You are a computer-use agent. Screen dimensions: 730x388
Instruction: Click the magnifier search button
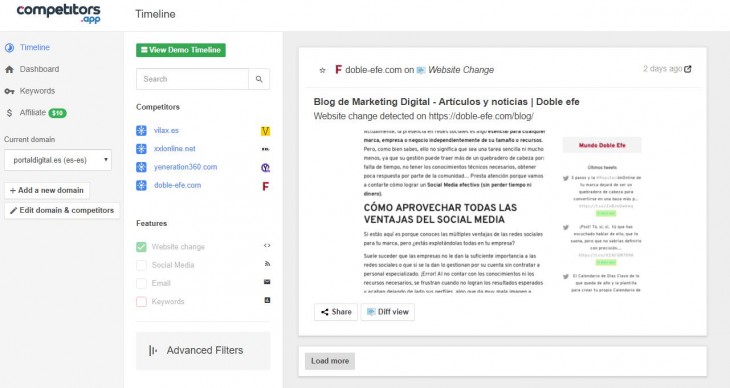[x=259, y=79]
